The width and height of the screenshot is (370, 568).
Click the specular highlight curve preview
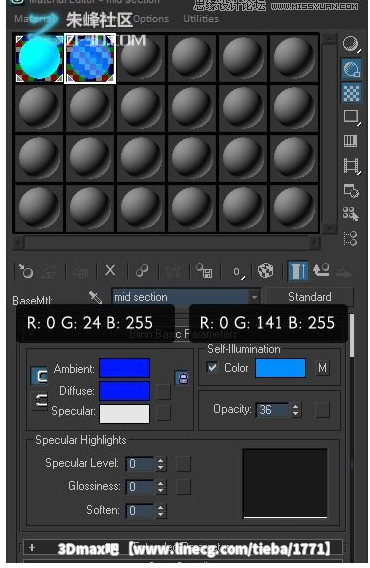(285, 483)
